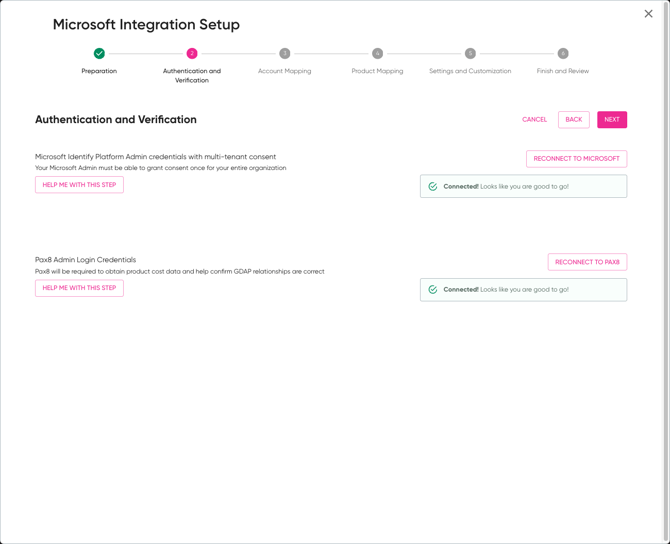Click the Pax8 connected checkmark icon
Image resolution: width=670 pixels, height=544 pixels.
pos(433,290)
